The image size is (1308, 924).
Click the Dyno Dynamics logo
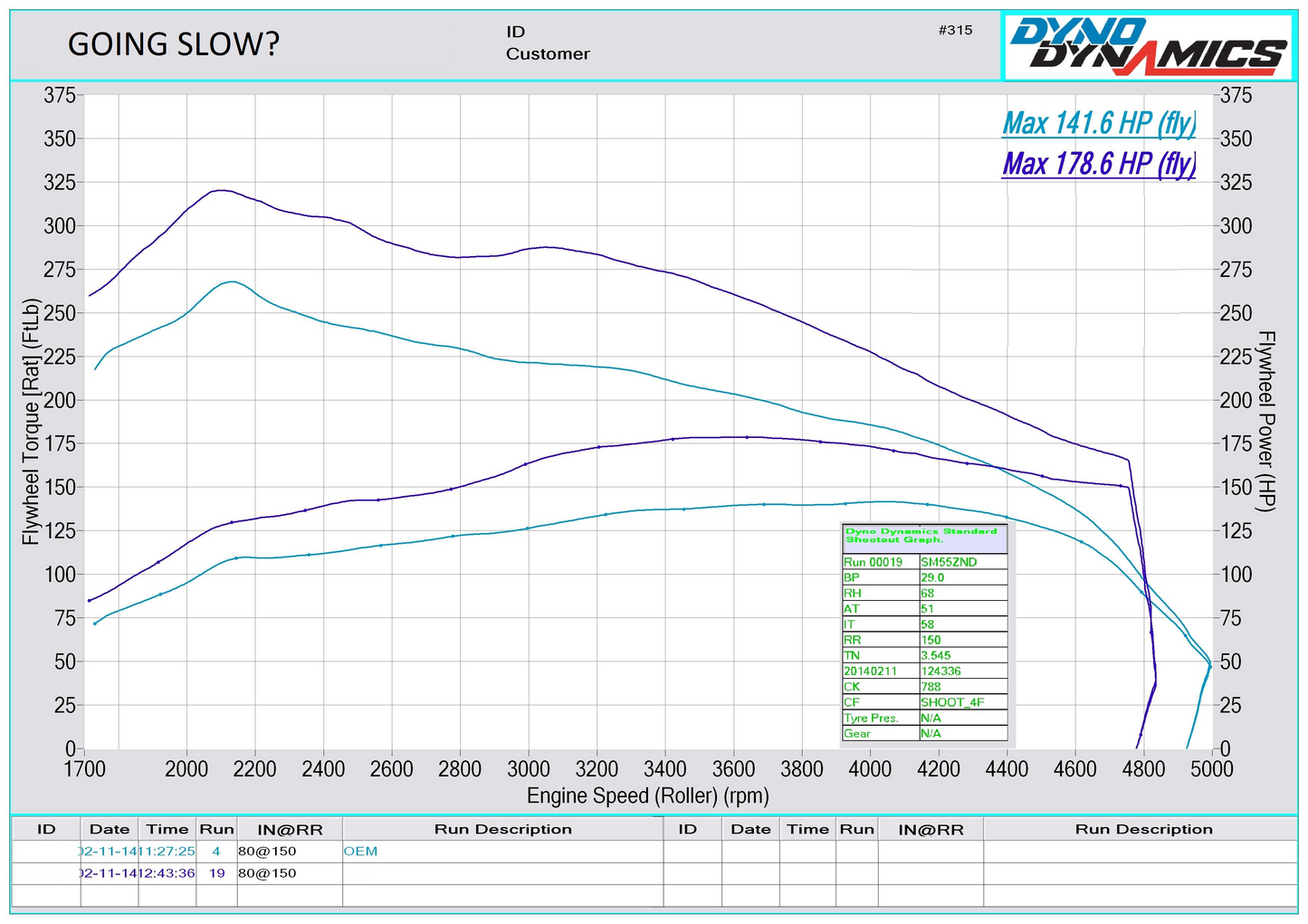click(x=1149, y=46)
